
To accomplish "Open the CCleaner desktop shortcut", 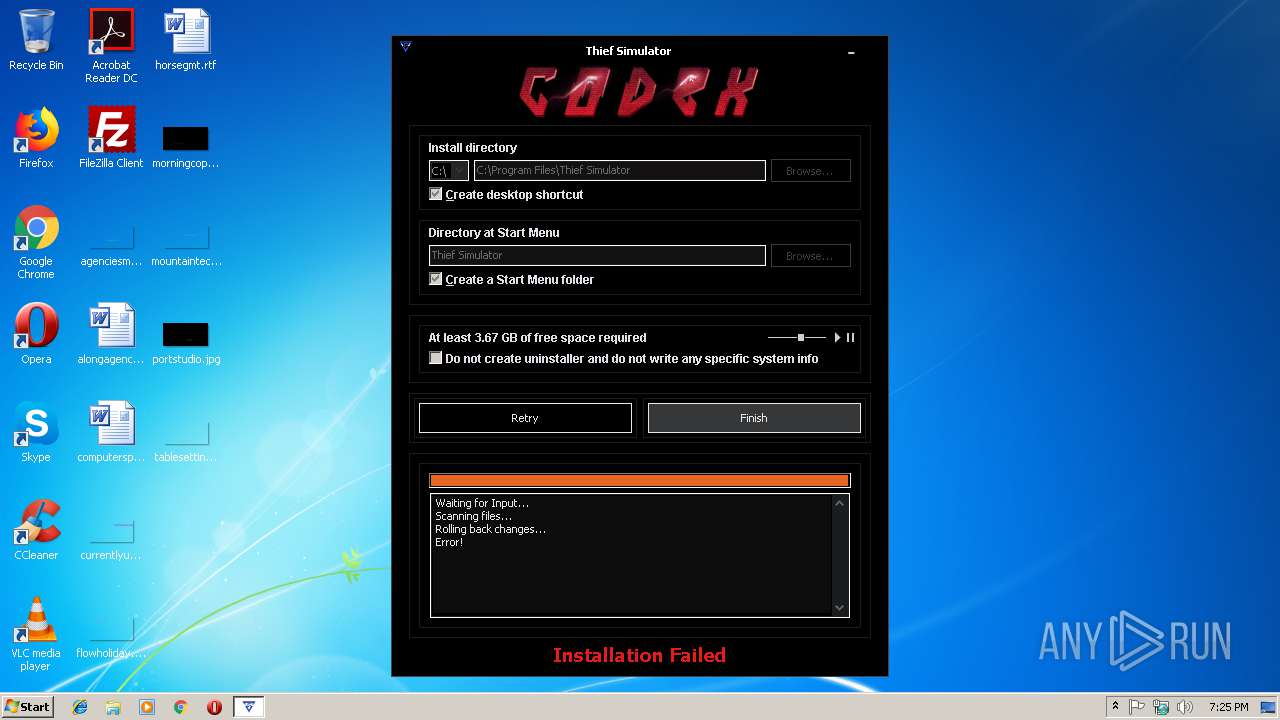I will (x=36, y=530).
